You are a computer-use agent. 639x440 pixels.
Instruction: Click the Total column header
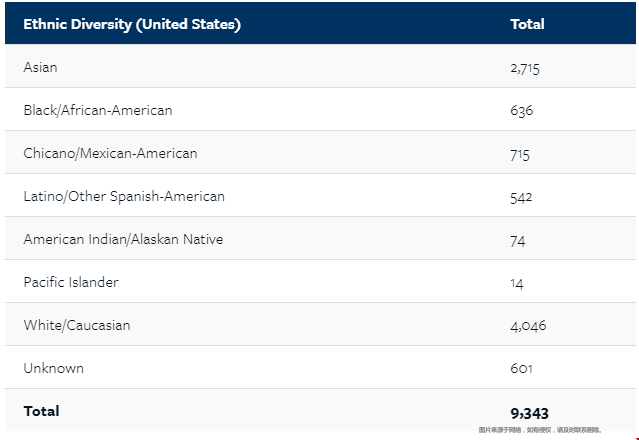(x=527, y=24)
